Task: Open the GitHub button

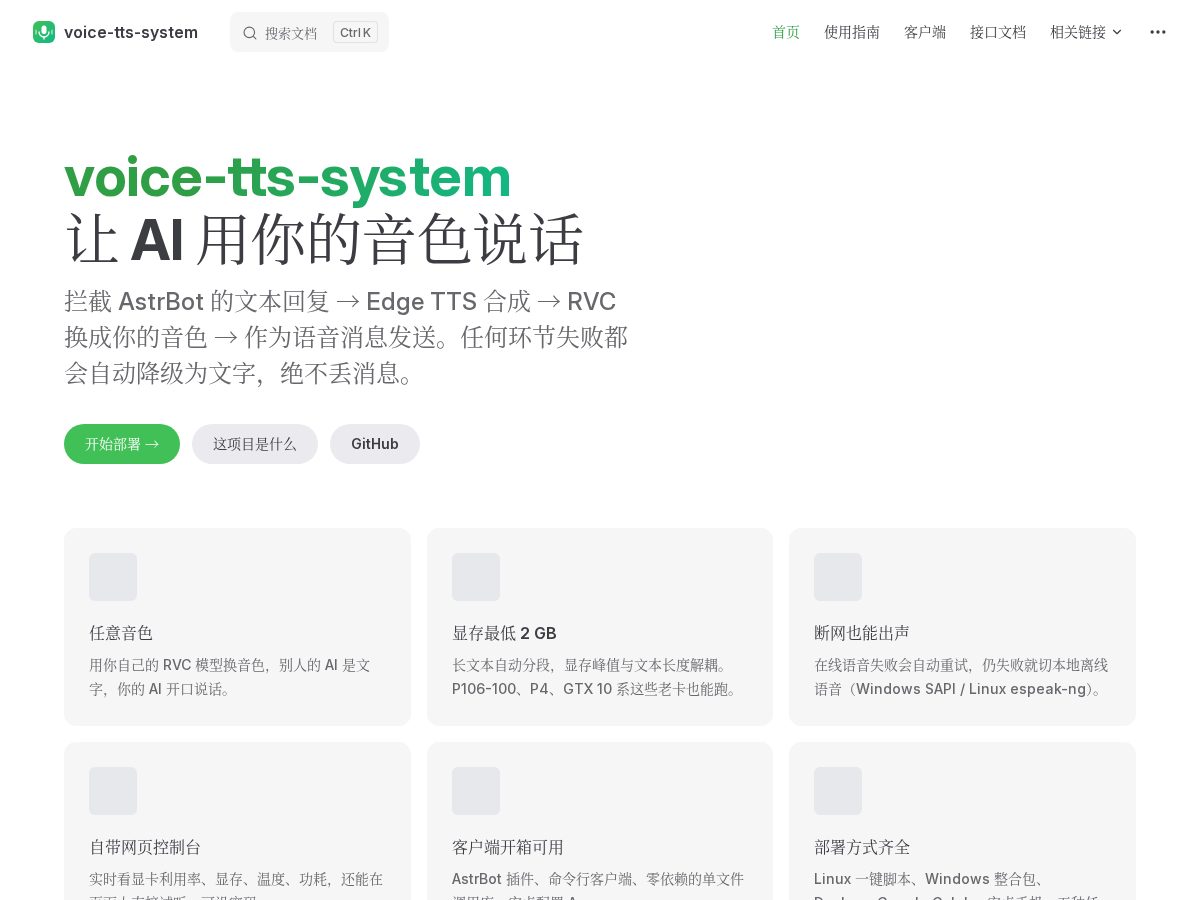Action: (375, 444)
